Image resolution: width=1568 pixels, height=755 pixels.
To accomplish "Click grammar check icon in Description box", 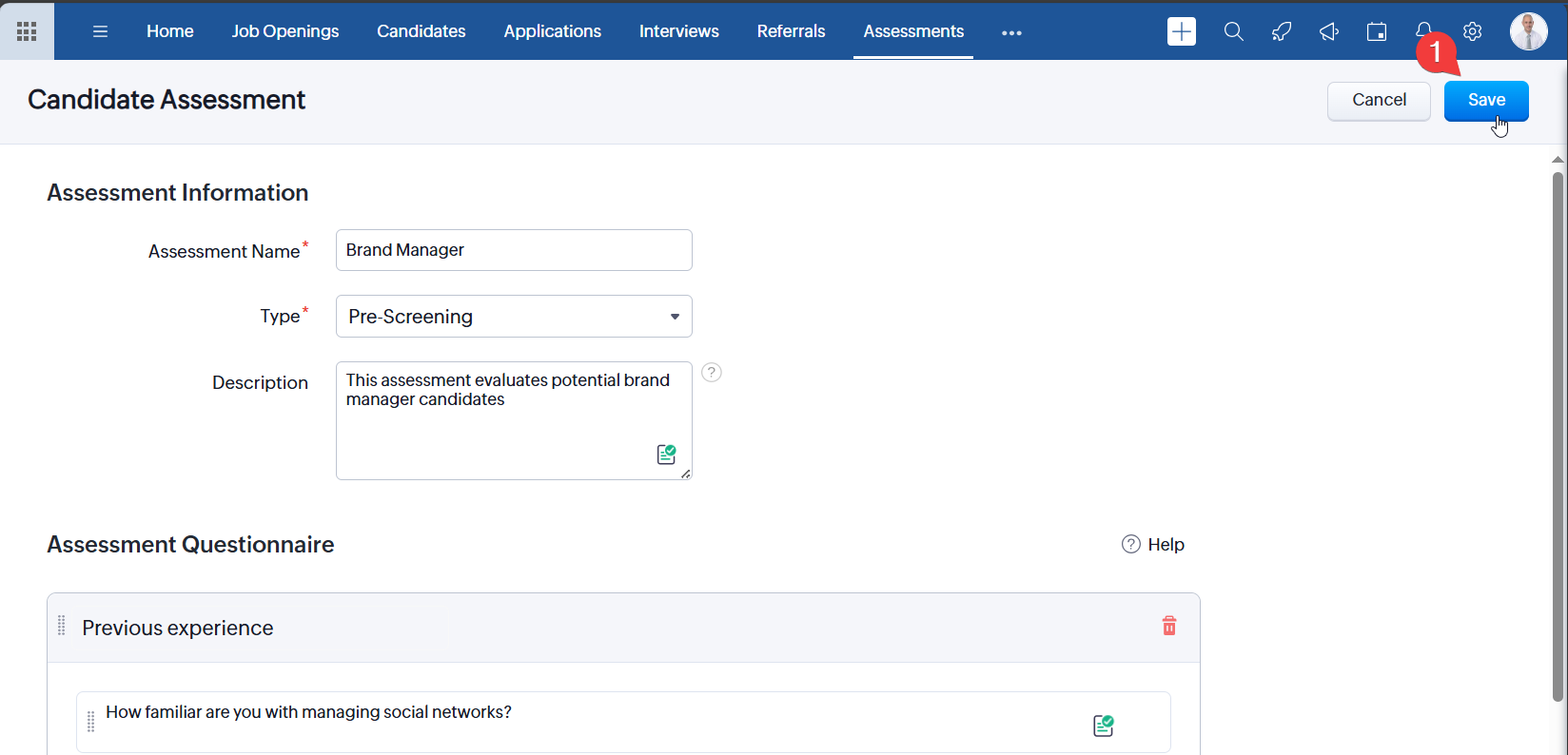I will tap(666, 455).
